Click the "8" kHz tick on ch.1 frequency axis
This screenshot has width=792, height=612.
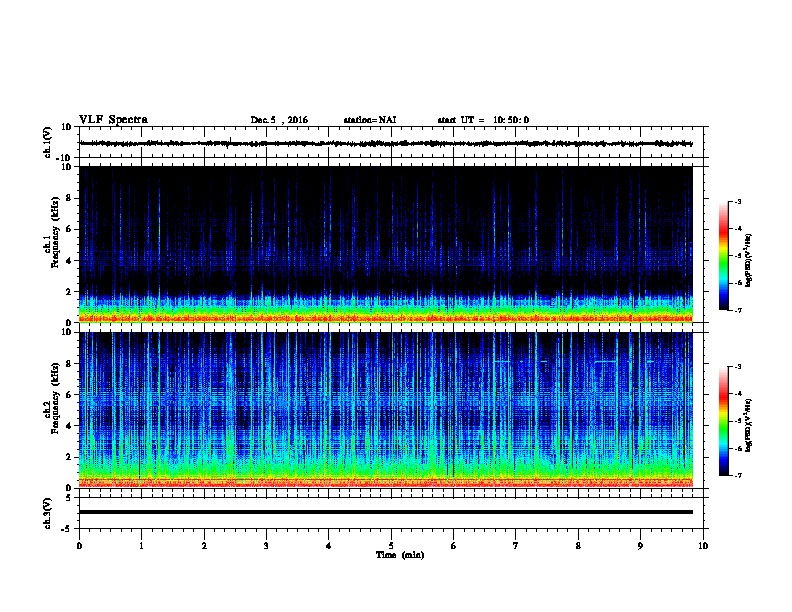70,198
